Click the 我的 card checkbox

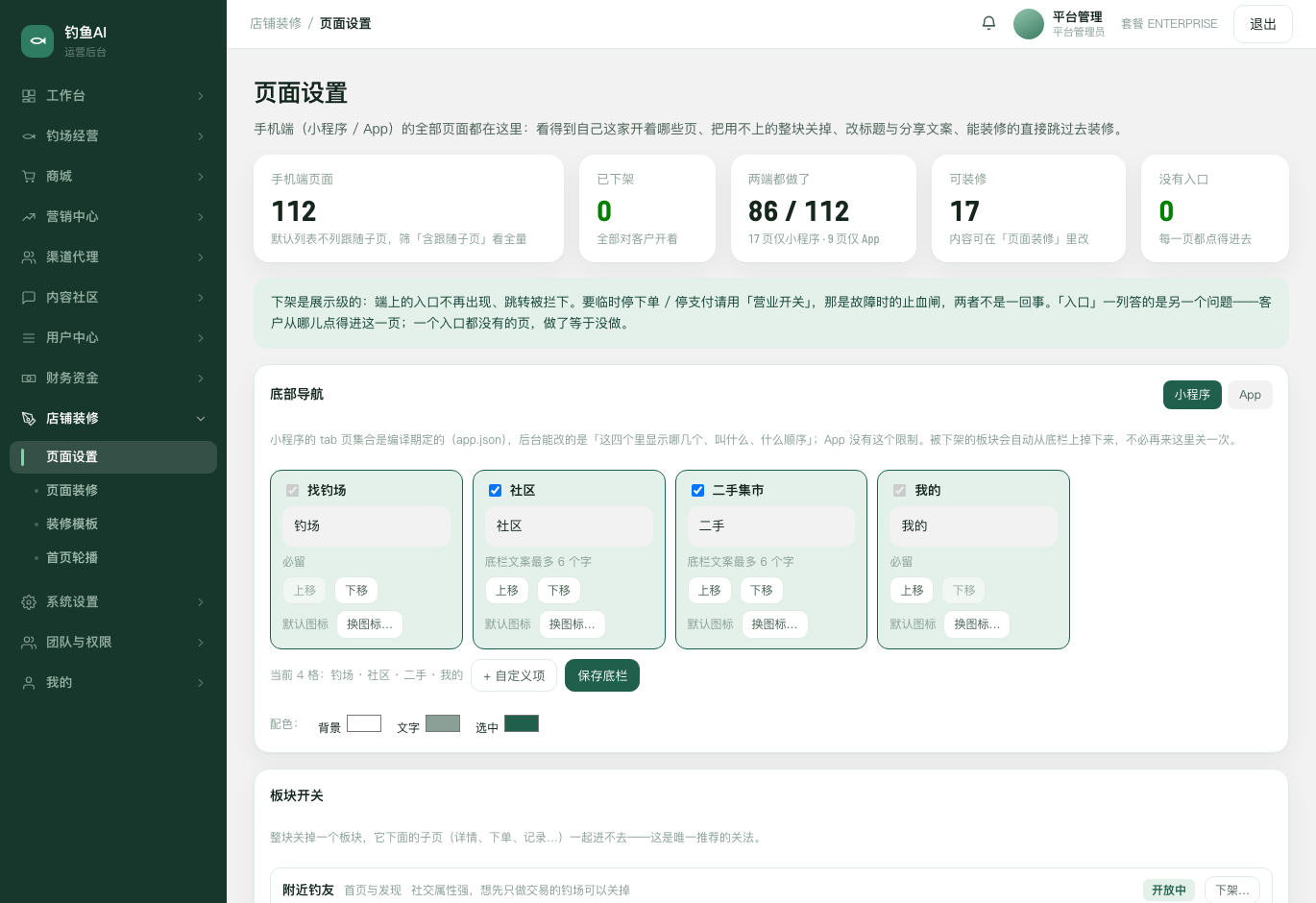[900, 491]
